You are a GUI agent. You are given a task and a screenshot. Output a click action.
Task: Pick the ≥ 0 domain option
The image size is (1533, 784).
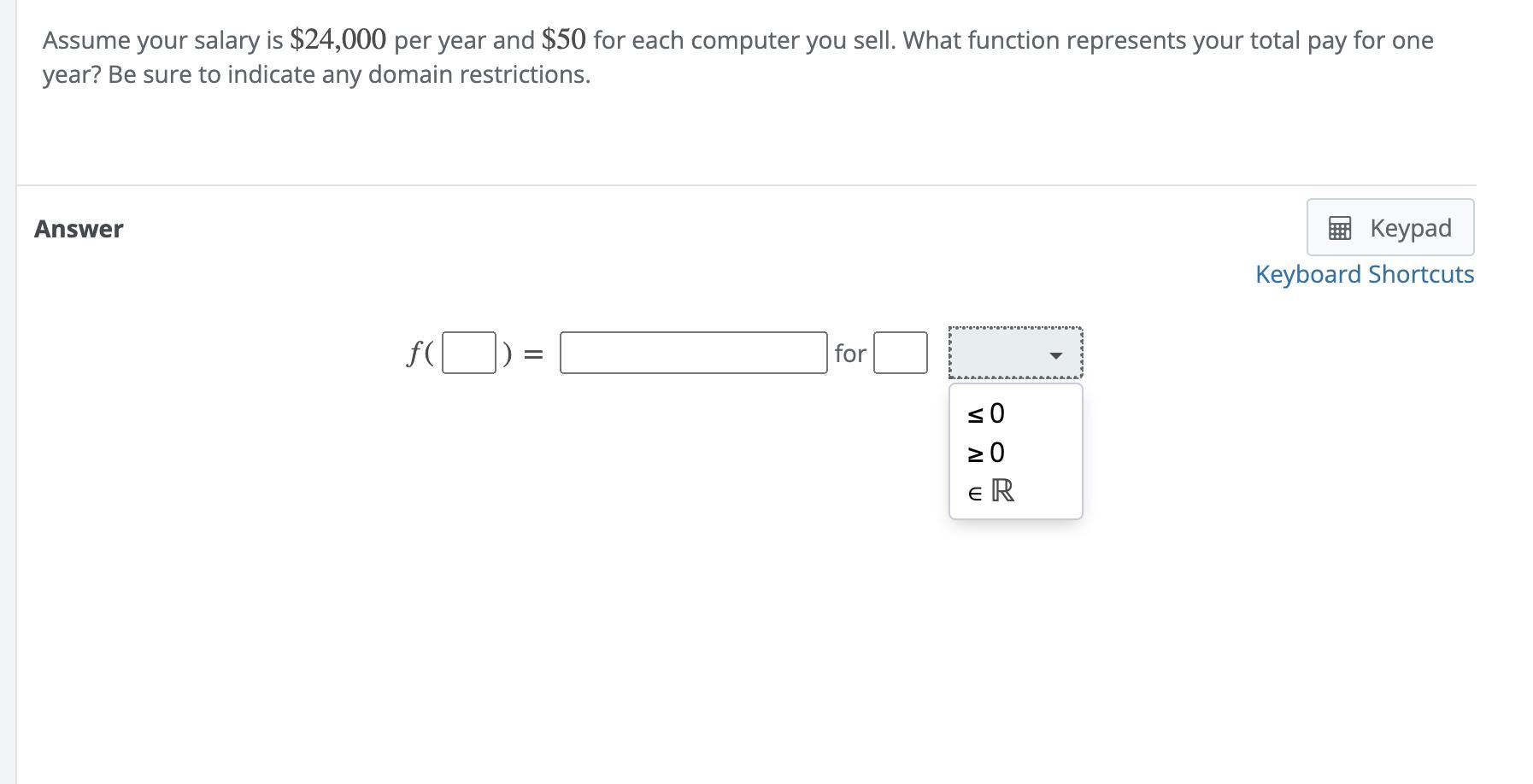(986, 453)
